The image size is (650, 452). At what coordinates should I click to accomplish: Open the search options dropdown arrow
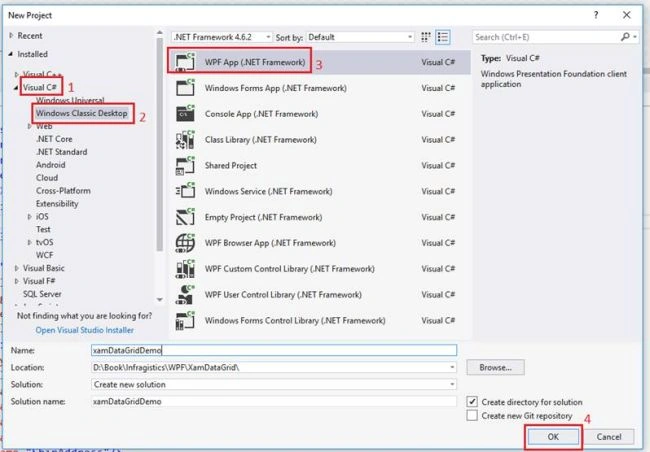pyautogui.click(x=635, y=37)
